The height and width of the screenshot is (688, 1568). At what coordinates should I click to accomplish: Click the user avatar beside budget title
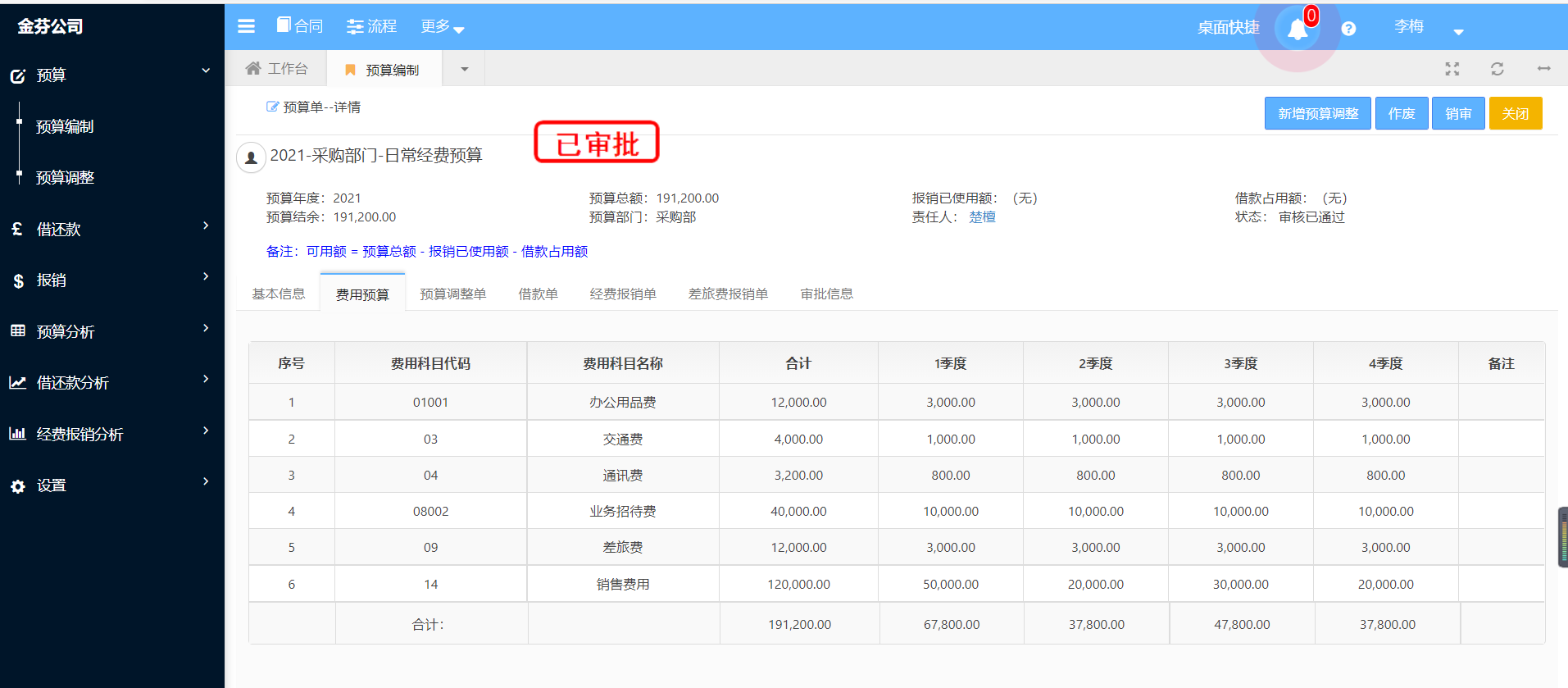tap(252, 157)
